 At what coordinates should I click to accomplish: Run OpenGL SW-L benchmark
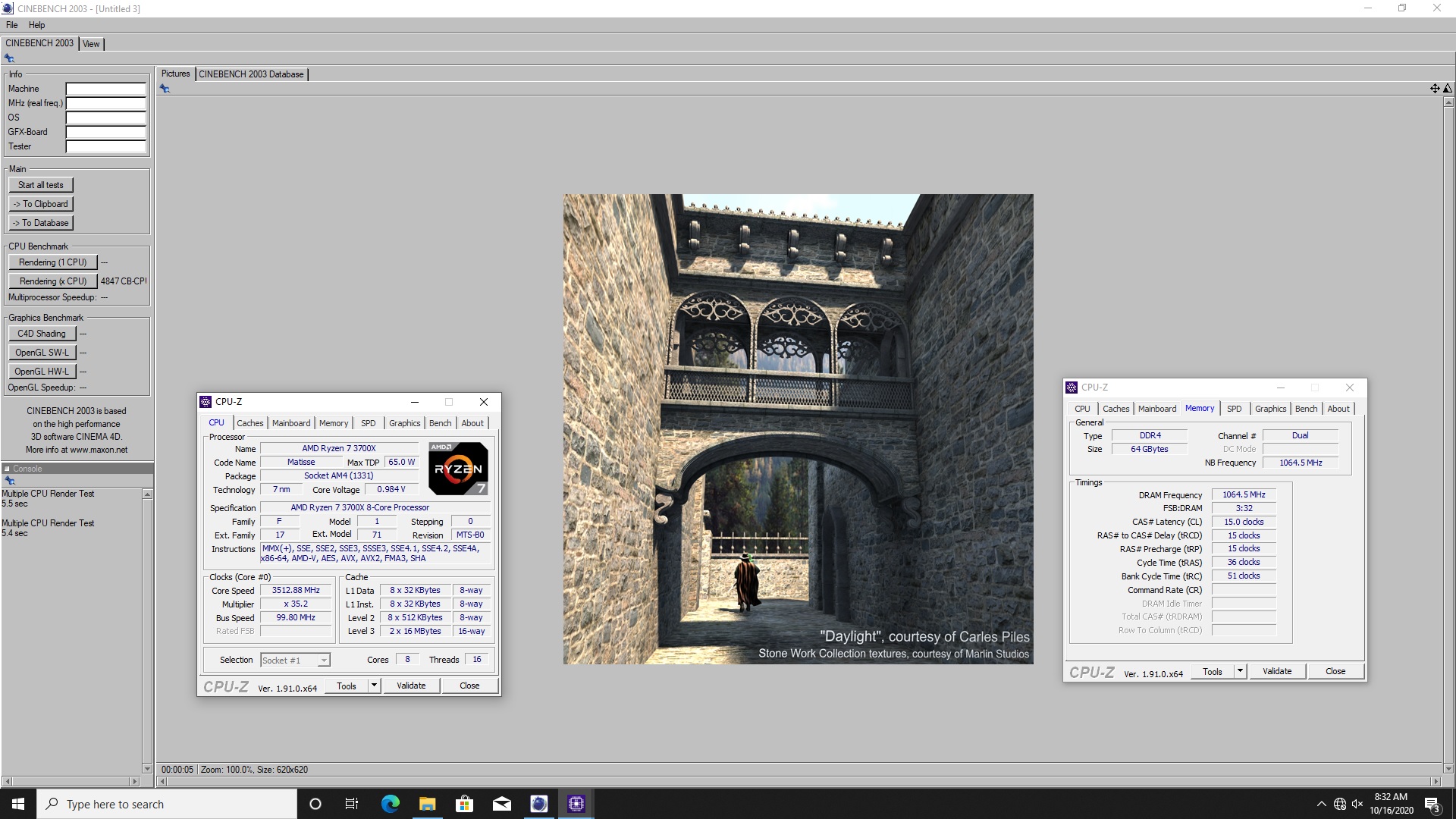pos(42,353)
